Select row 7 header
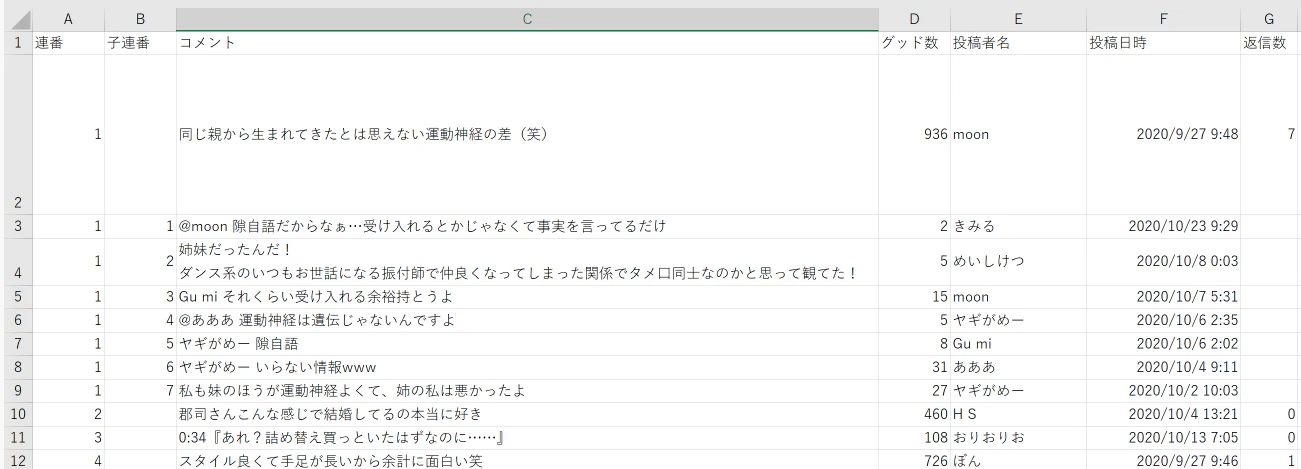This screenshot has height=469, width=1301. [17, 344]
